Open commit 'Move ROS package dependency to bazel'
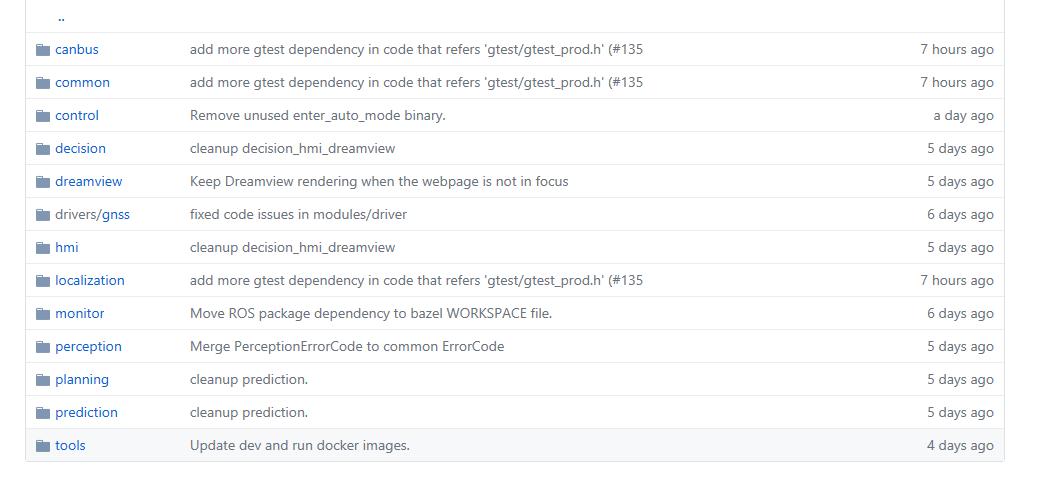 (x=370, y=314)
